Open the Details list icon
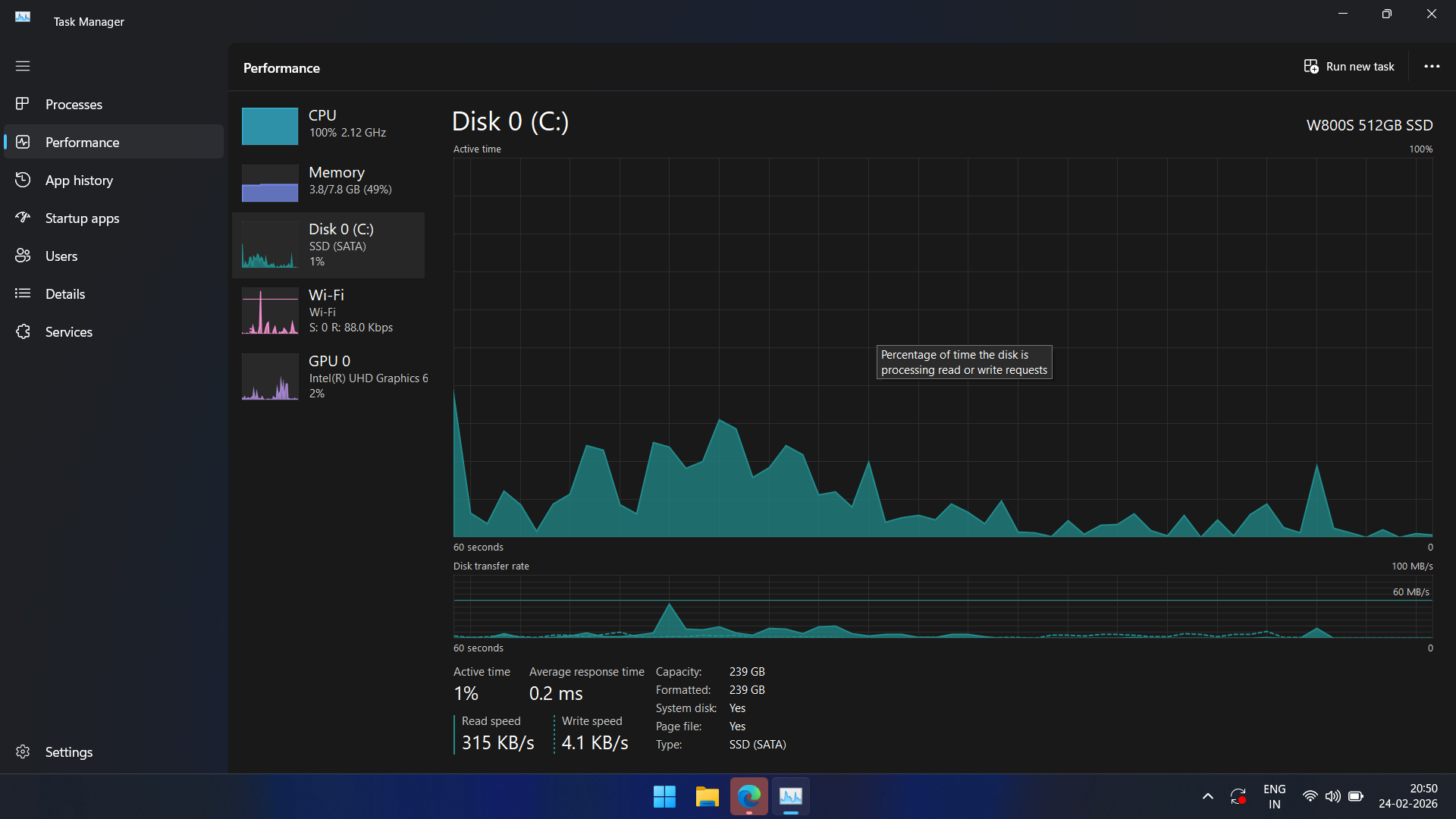 23,293
